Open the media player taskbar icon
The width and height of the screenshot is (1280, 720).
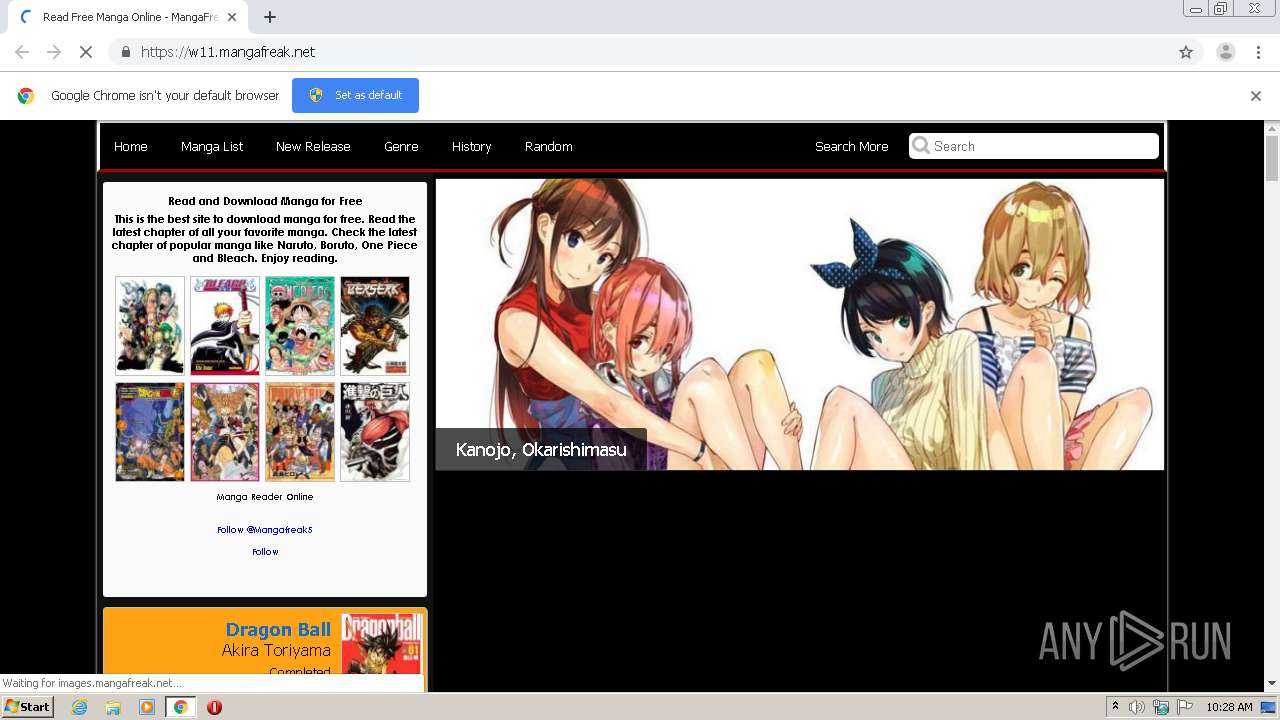pos(147,707)
